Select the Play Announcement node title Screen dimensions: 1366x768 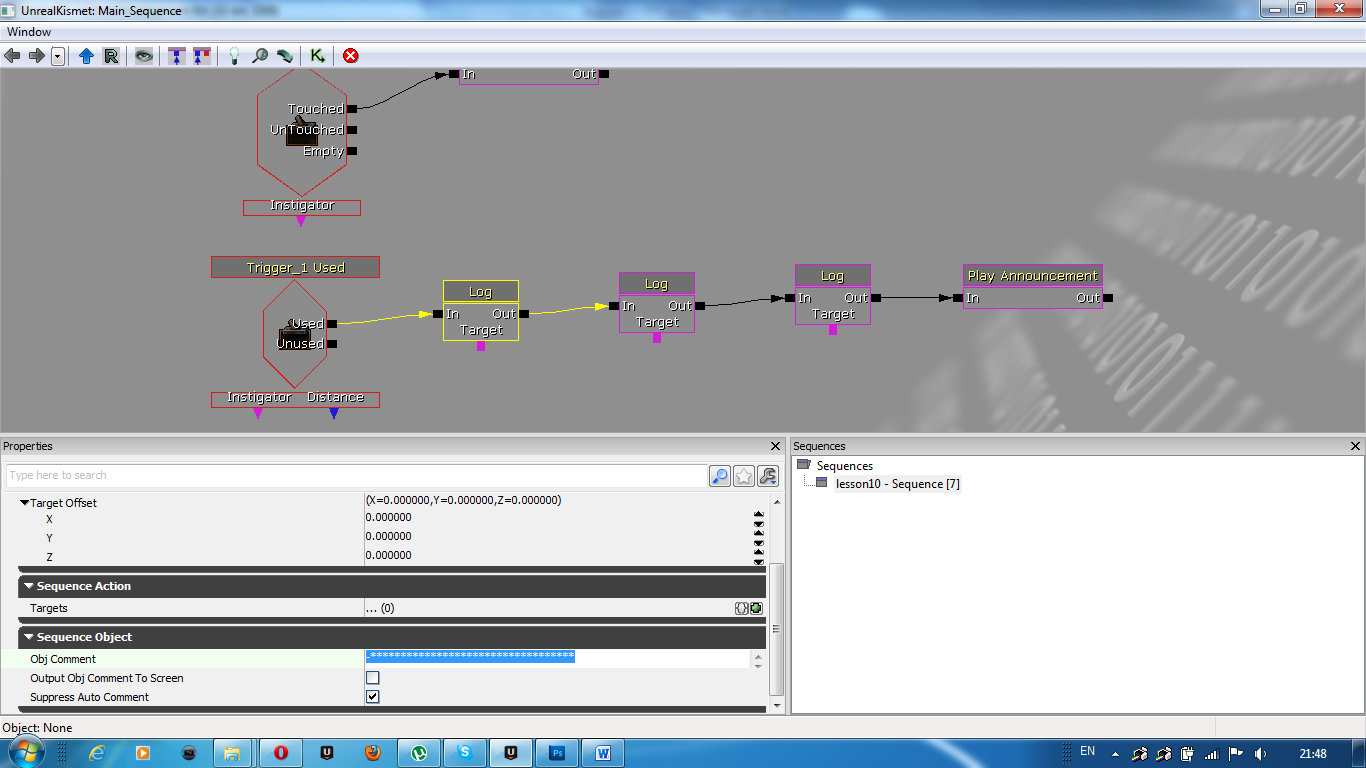[1033, 276]
